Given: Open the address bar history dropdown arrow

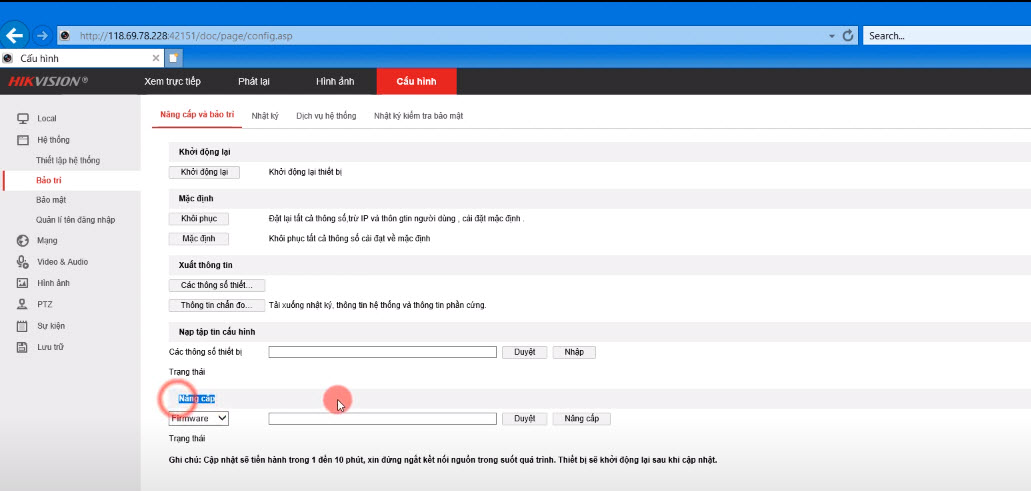Looking at the screenshot, I should click(831, 36).
